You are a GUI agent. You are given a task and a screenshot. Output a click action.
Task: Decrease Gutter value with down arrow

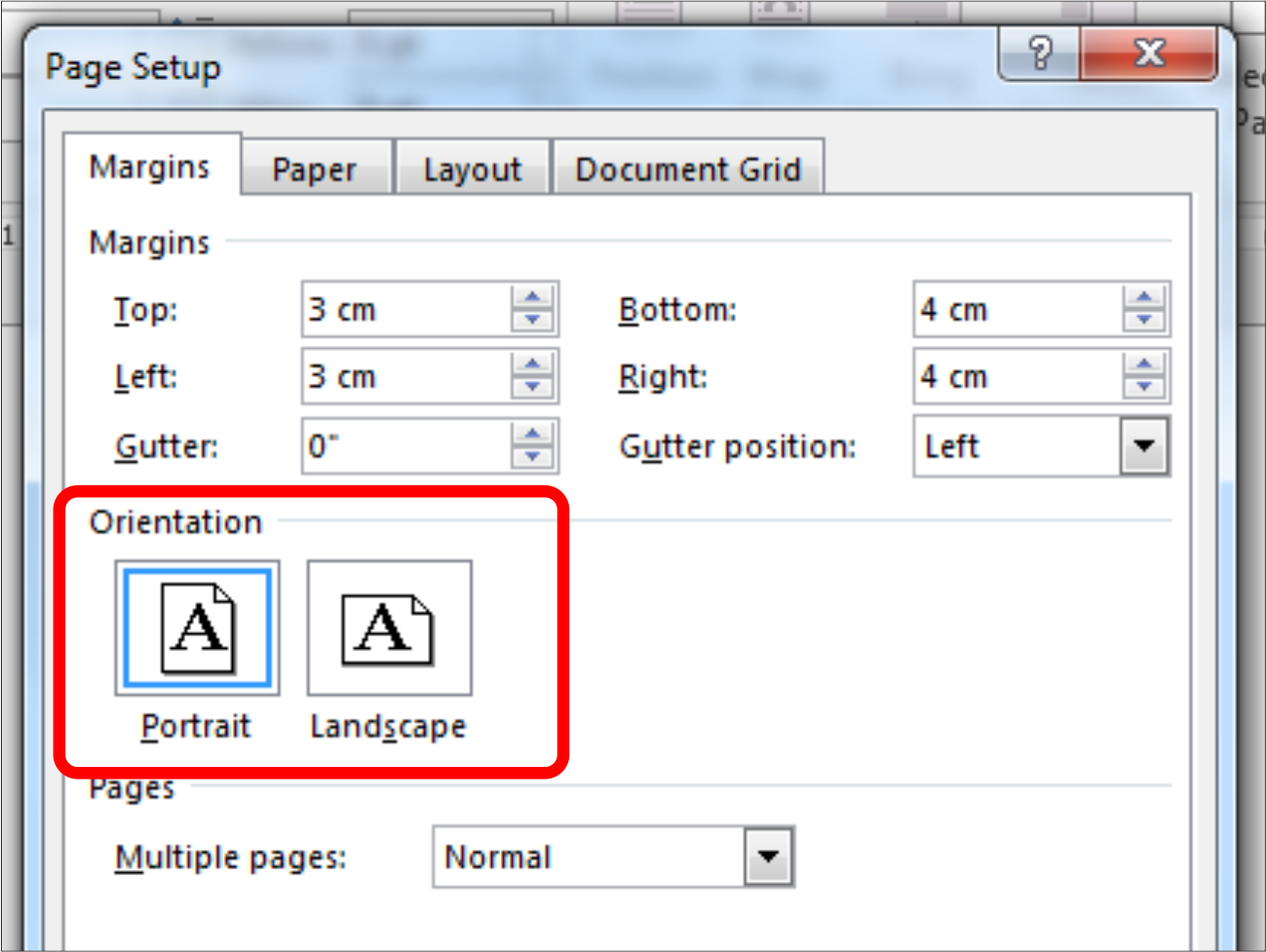click(532, 457)
